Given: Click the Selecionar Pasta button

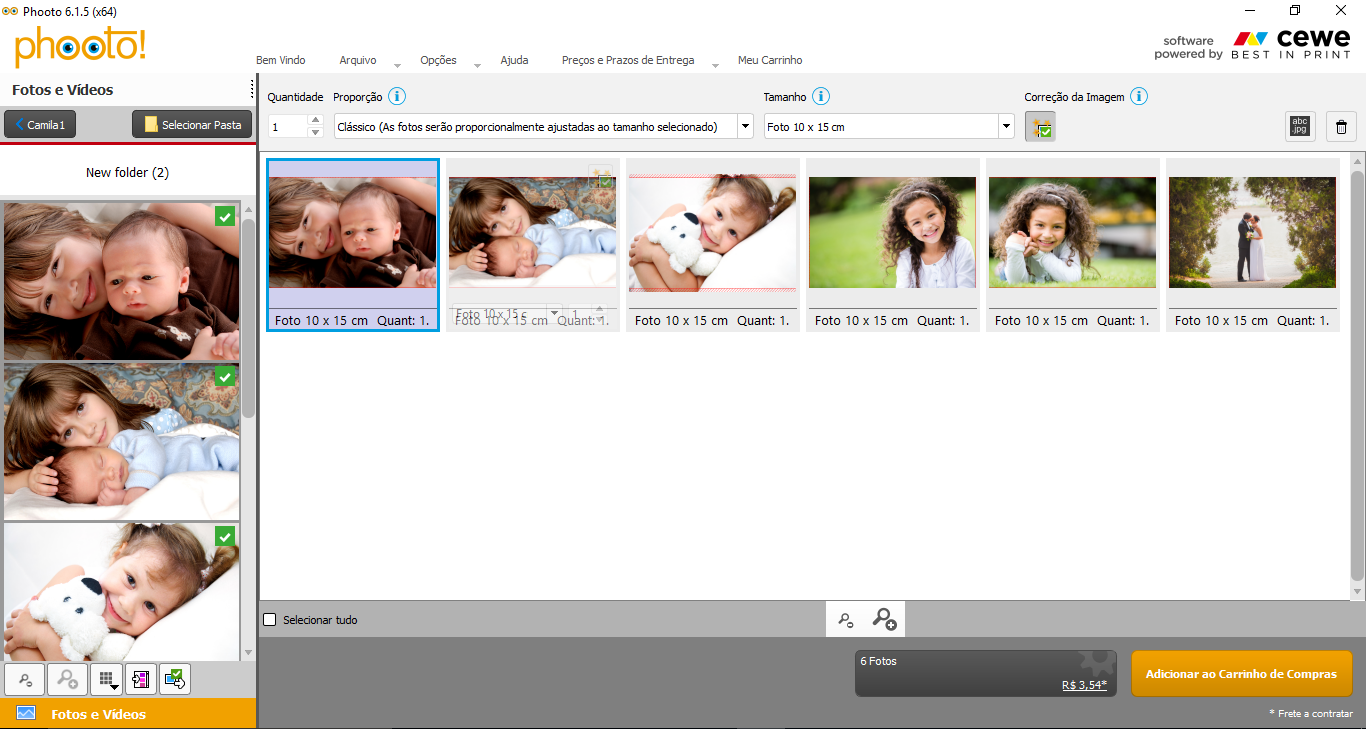Looking at the screenshot, I should pos(192,125).
